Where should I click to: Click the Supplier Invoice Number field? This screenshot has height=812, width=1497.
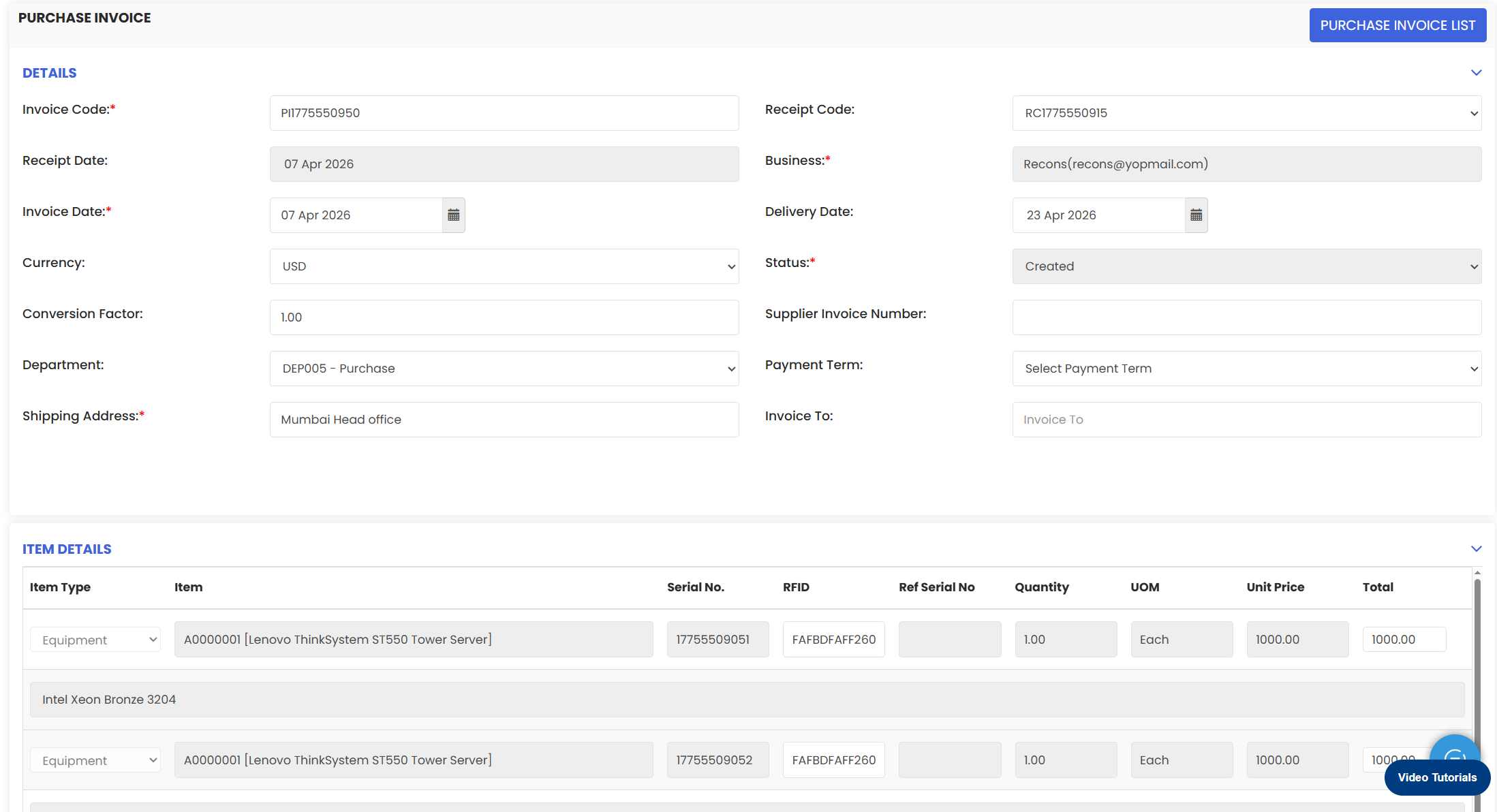[1246, 317]
